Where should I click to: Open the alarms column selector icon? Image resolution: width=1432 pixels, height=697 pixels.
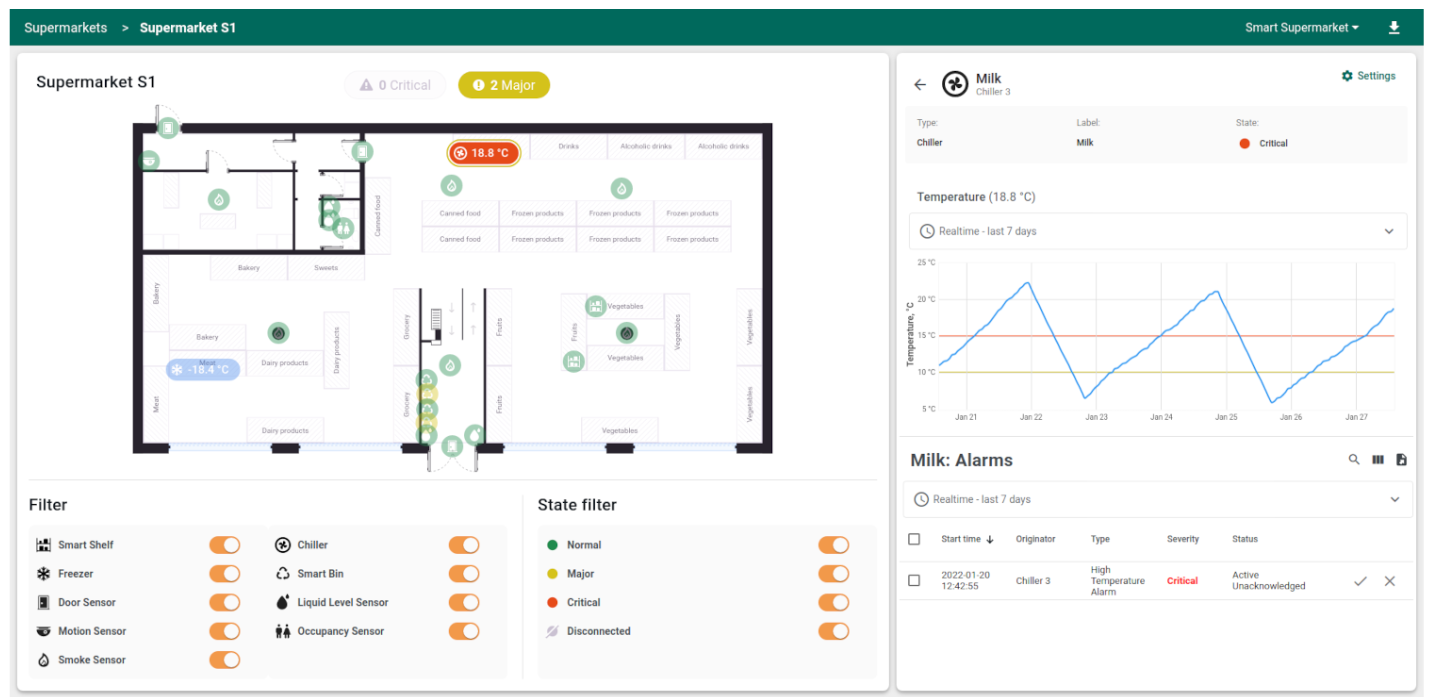[x=1378, y=460]
